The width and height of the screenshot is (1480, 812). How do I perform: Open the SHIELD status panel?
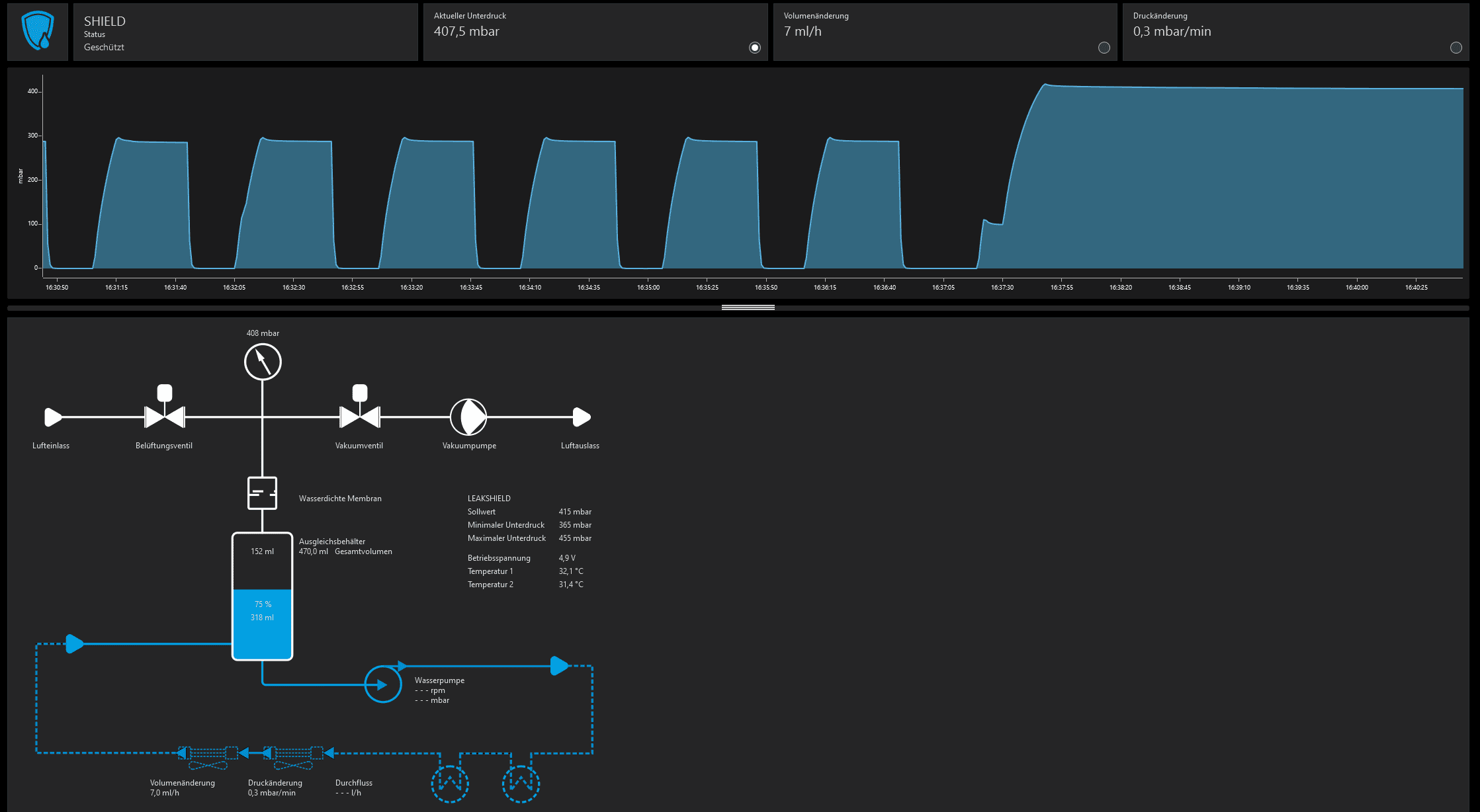point(245,32)
